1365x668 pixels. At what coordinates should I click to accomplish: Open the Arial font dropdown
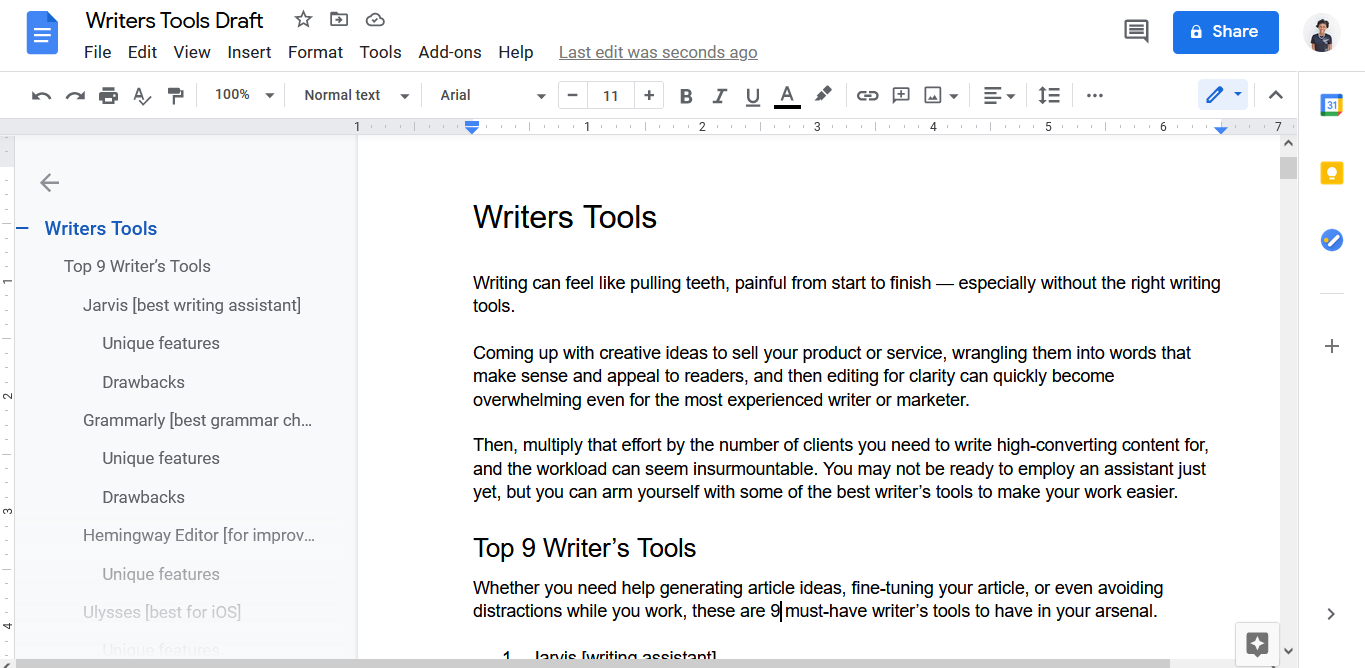click(x=493, y=95)
